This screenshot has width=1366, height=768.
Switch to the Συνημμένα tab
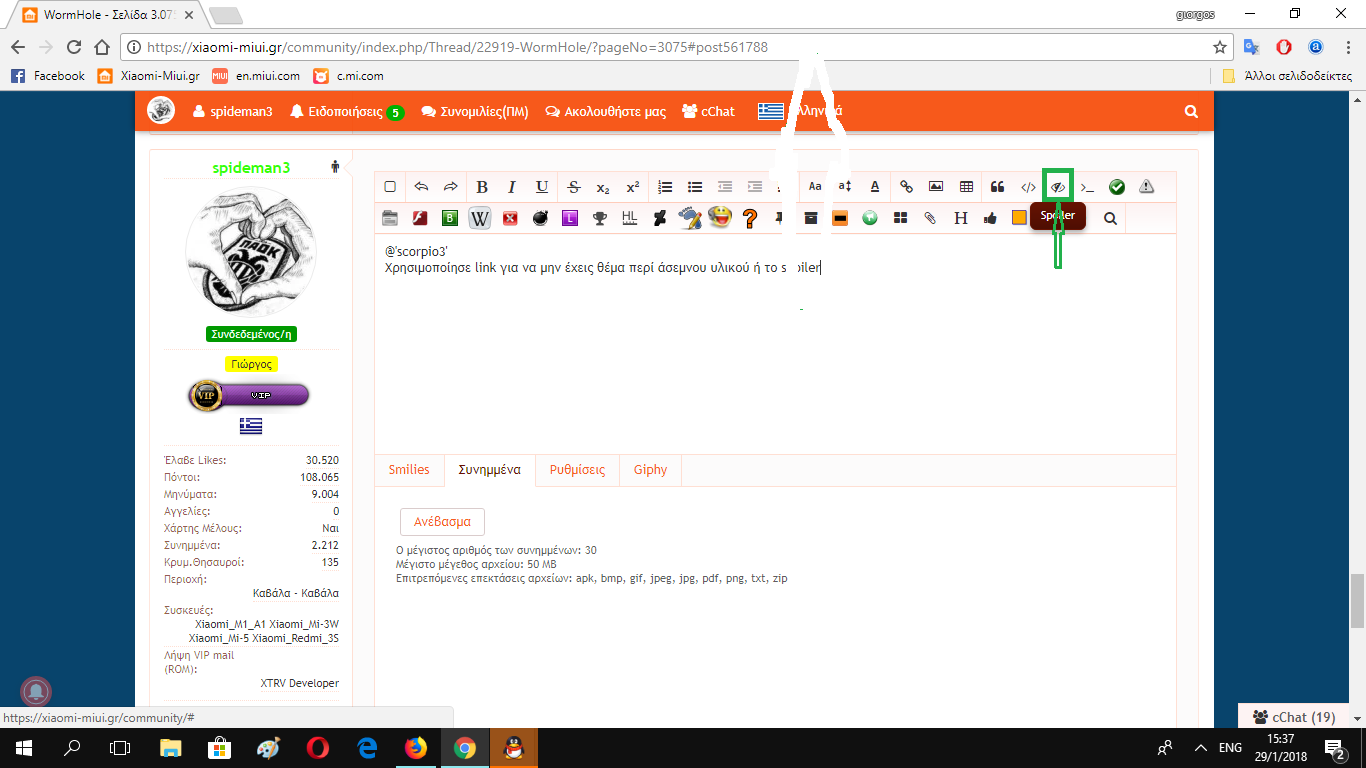pyautogui.click(x=489, y=470)
